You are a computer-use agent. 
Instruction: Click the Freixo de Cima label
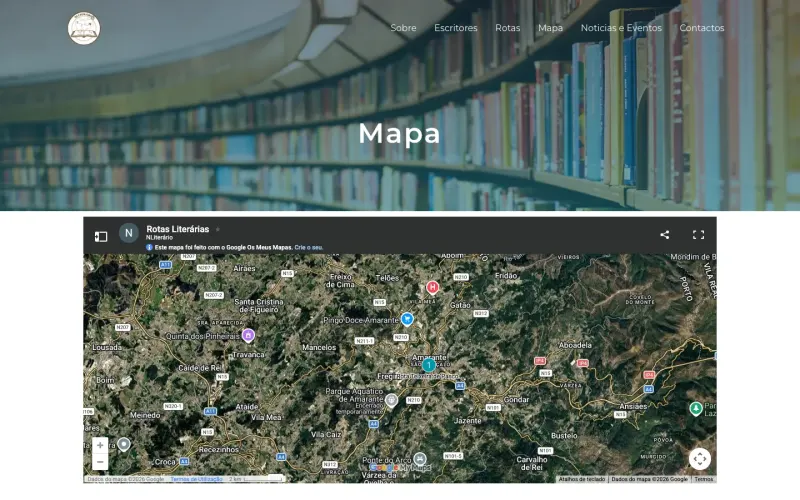pyautogui.click(x=340, y=281)
